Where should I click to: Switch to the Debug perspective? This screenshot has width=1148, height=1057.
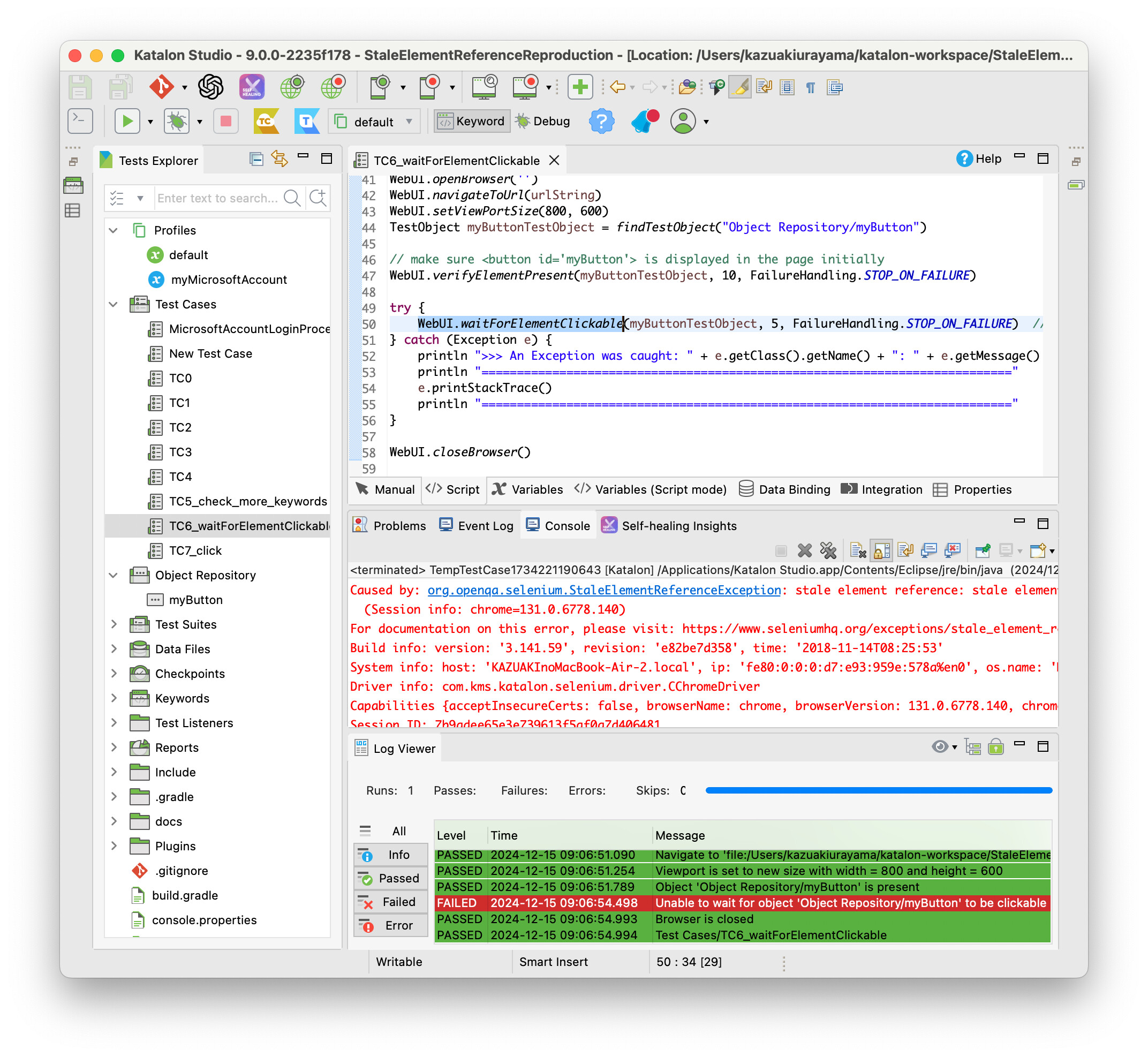(542, 121)
